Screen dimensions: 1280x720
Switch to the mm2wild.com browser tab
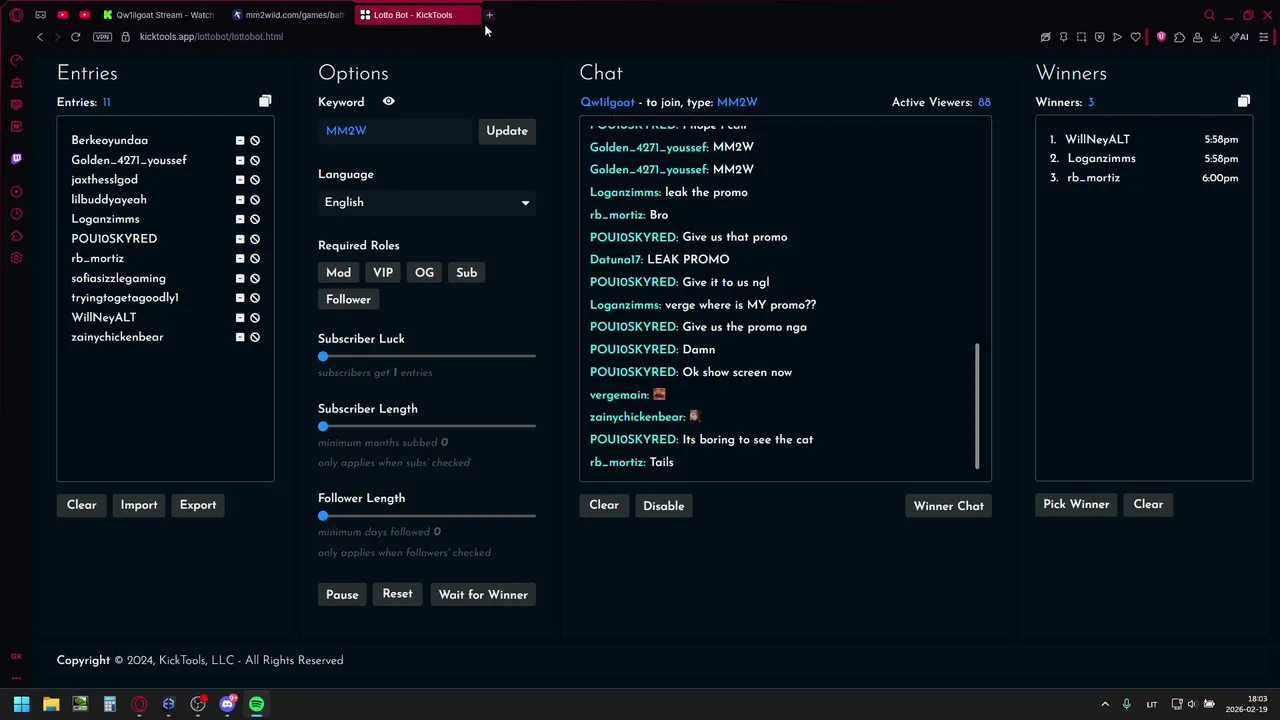click(x=288, y=15)
